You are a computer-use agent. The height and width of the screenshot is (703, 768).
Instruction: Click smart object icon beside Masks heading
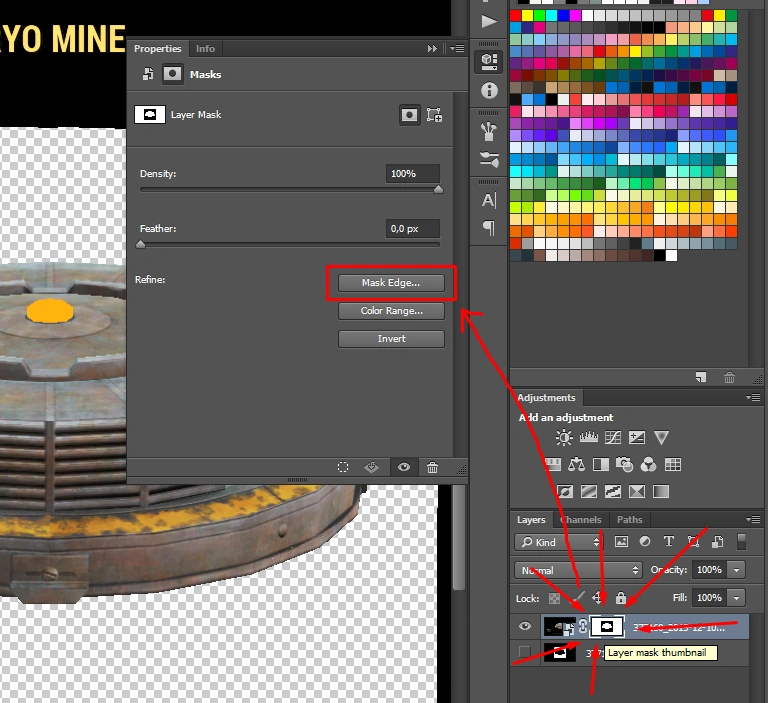coord(147,74)
